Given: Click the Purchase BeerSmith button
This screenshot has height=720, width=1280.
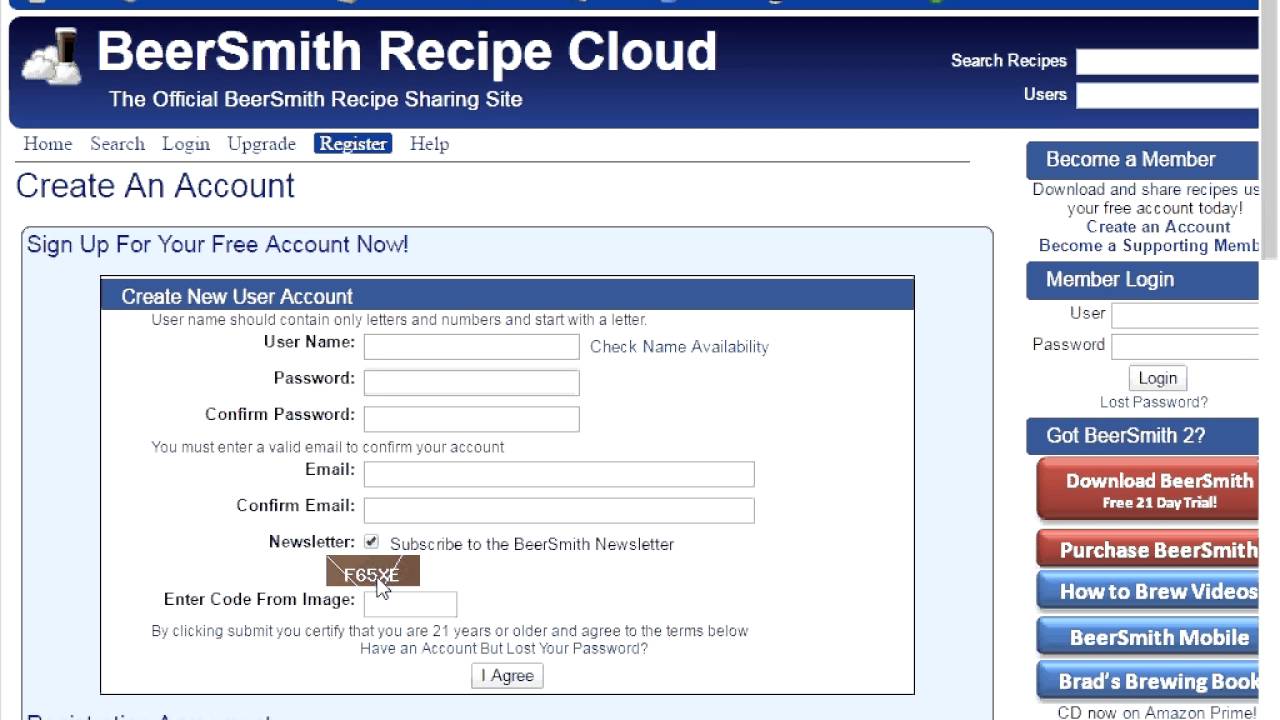Looking at the screenshot, I should click(1148, 549).
